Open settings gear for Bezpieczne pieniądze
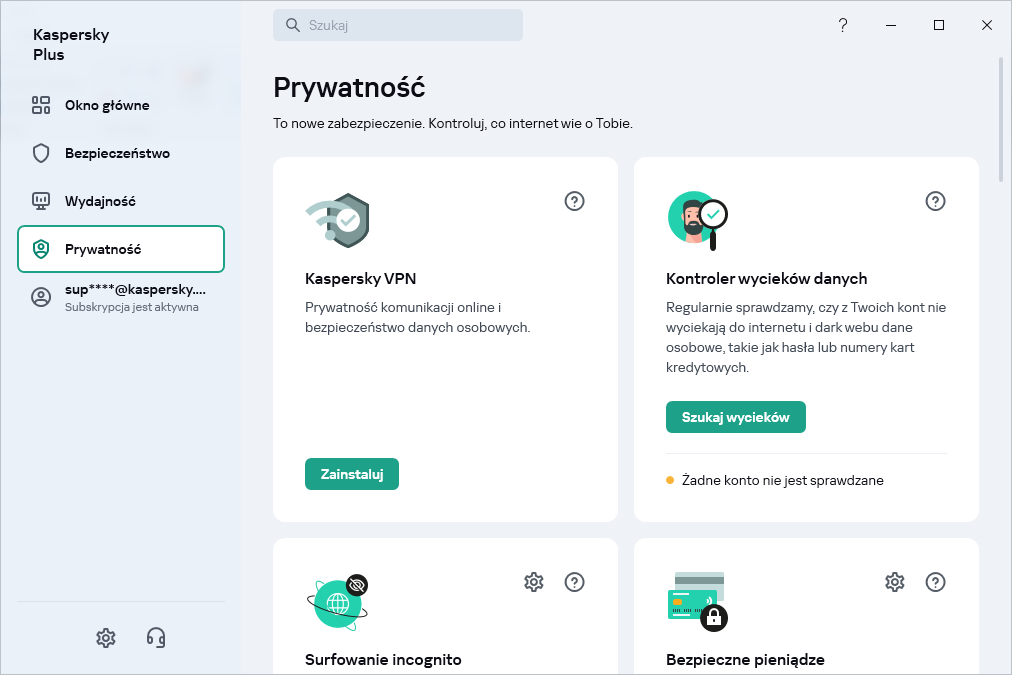The image size is (1012, 675). (x=895, y=582)
